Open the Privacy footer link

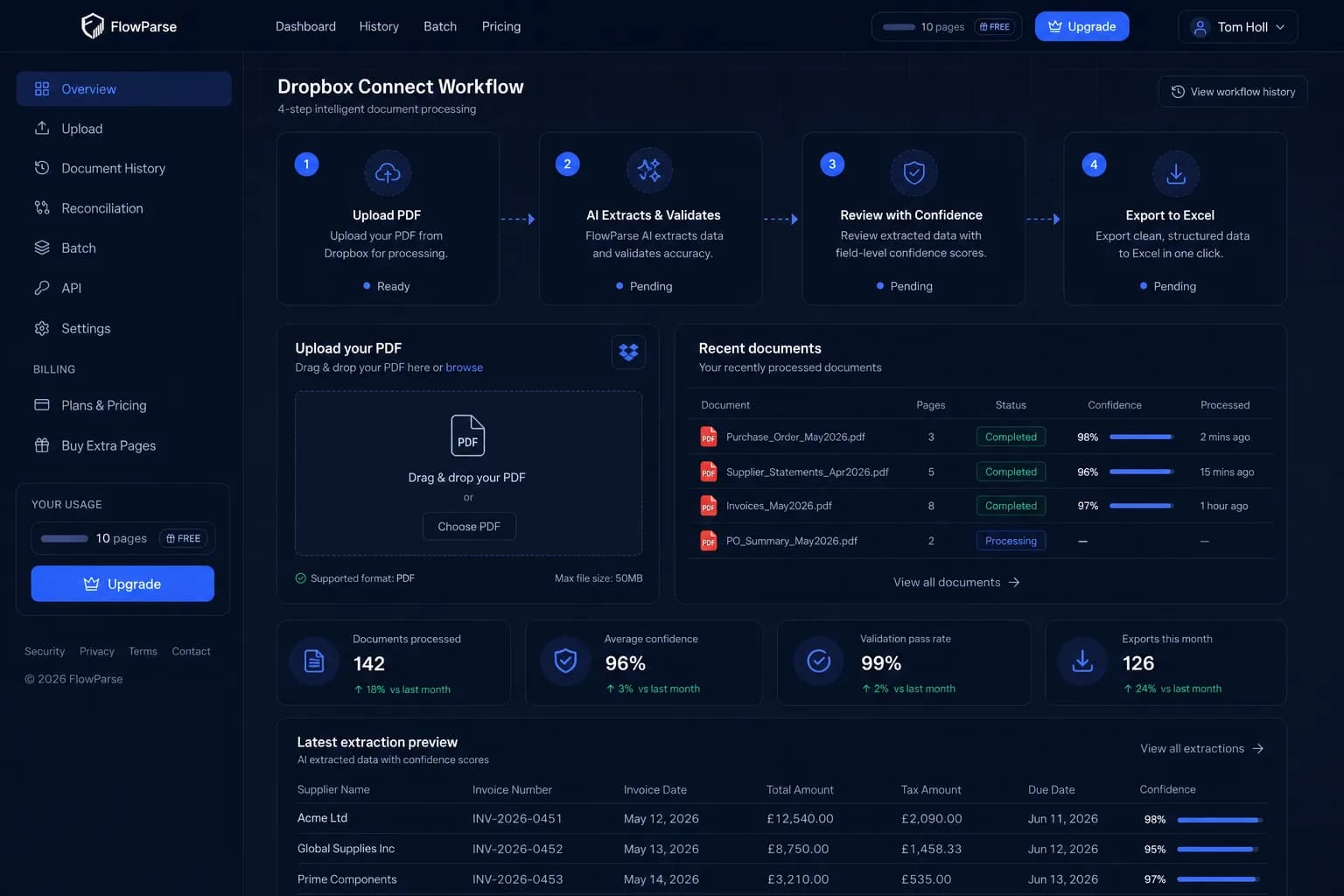97,651
